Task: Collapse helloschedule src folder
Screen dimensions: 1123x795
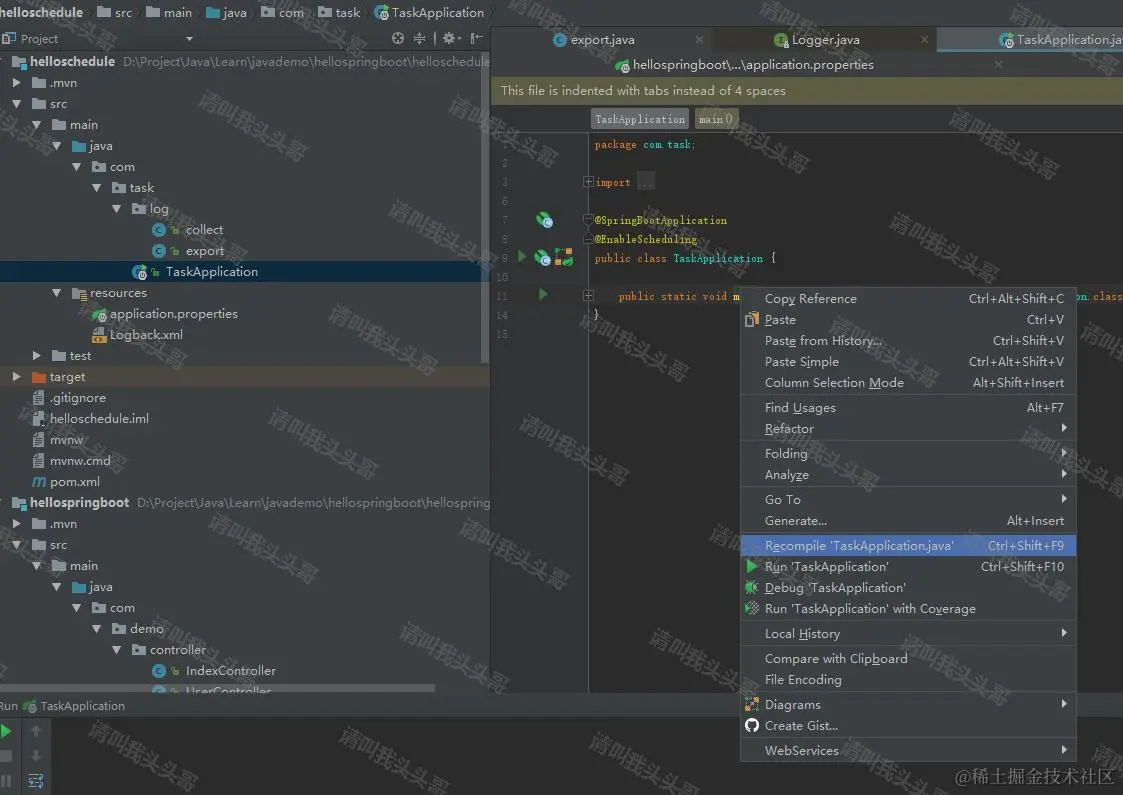Action: point(16,104)
